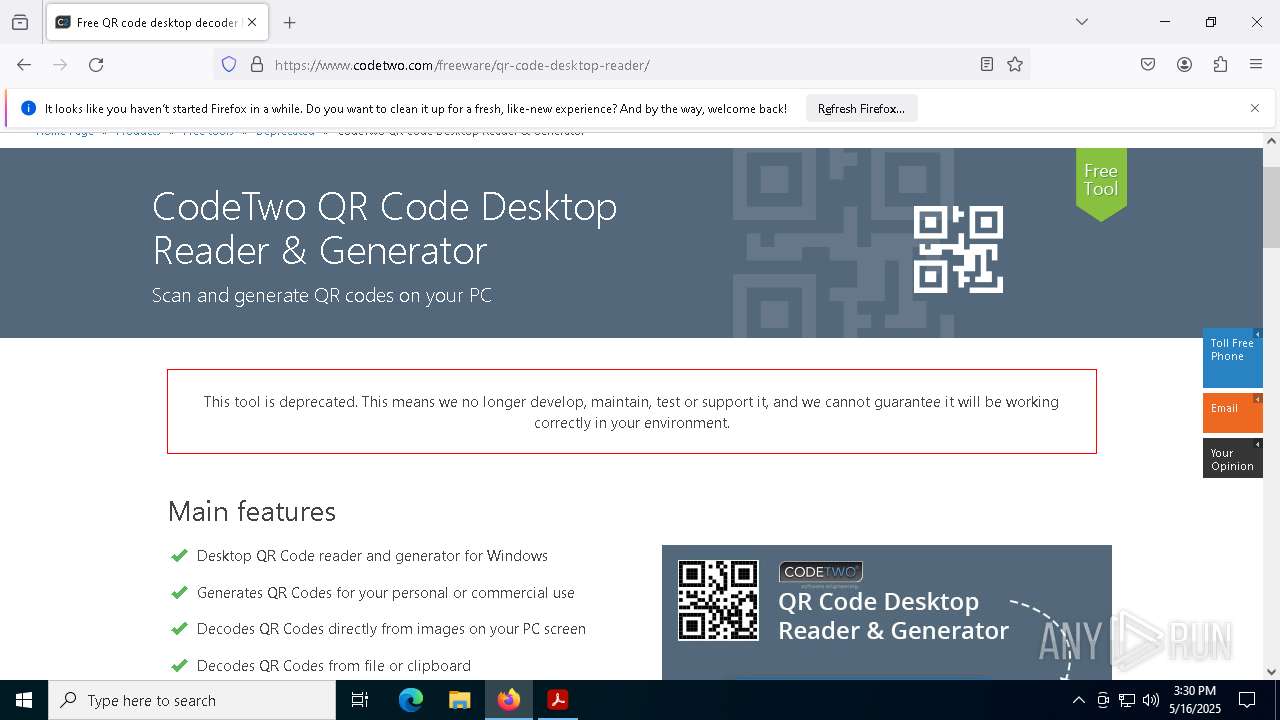Open the Toll Free Phone side tab
Image resolution: width=1280 pixels, height=720 pixels.
pyautogui.click(x=1232, y=357)
